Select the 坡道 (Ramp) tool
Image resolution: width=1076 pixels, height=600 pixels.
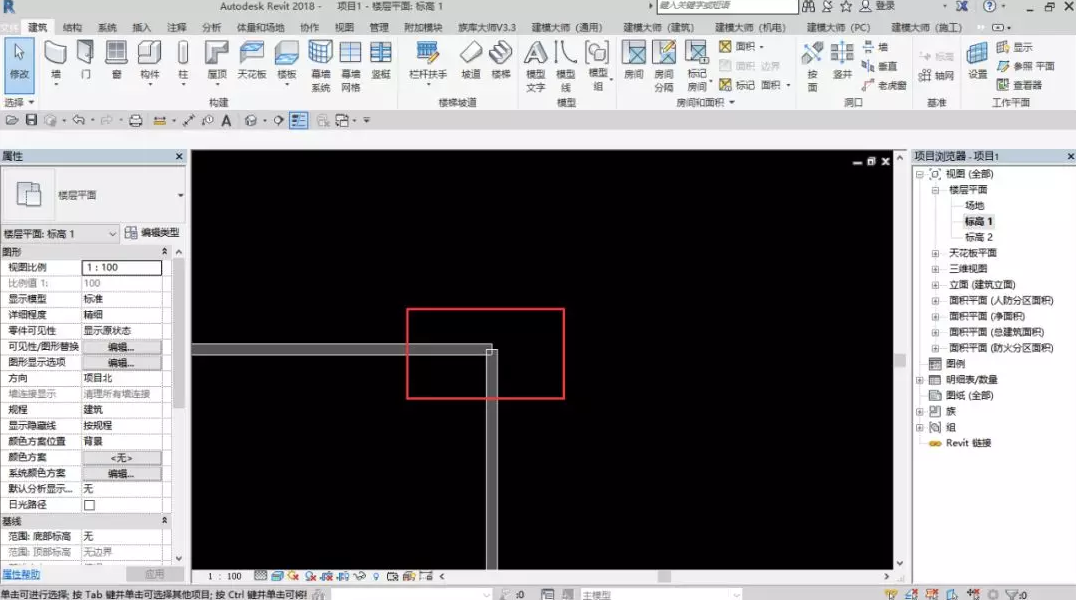point(471,60)
